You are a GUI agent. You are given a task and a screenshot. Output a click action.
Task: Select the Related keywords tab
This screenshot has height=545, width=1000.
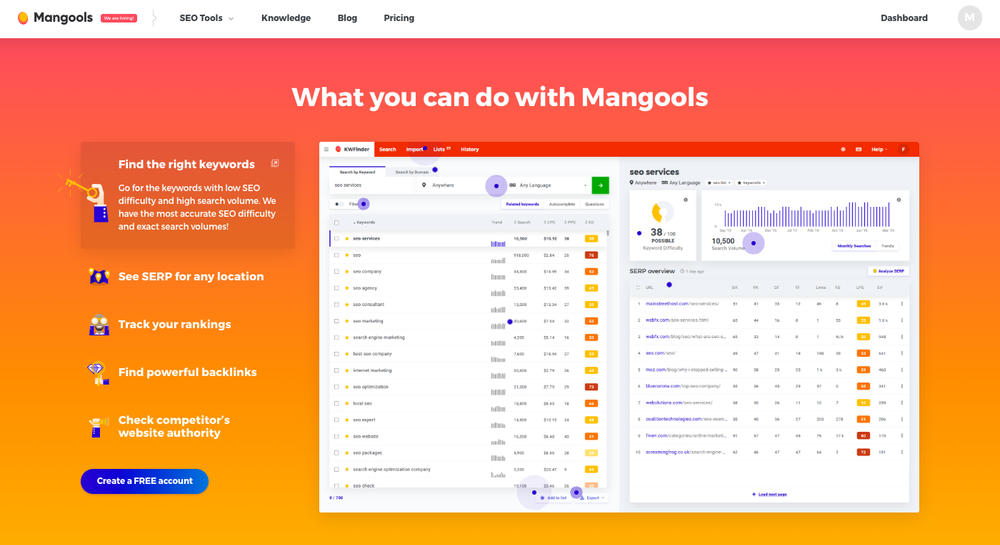pos(522,204)
